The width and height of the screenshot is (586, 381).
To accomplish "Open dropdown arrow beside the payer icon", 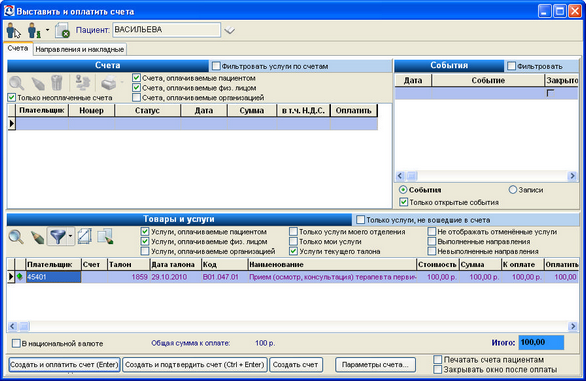I will 47,30.
